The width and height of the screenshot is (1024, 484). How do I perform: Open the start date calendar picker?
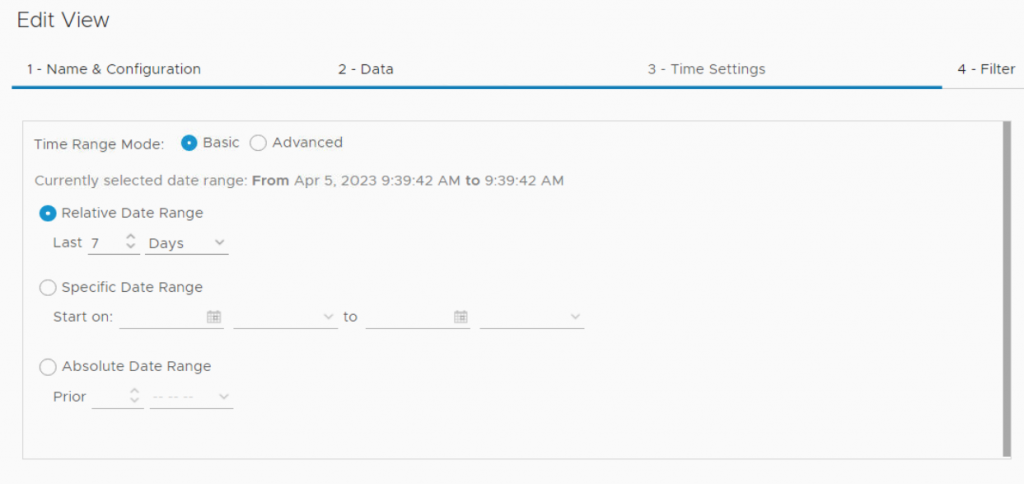(x=213, y=317)
